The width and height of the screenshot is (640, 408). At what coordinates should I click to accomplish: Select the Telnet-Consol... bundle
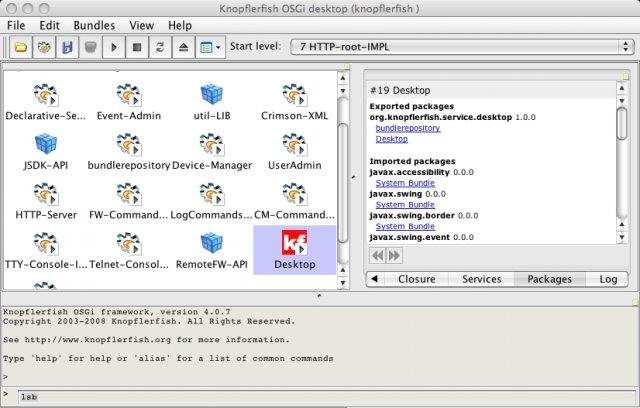[x=129, y=251]
